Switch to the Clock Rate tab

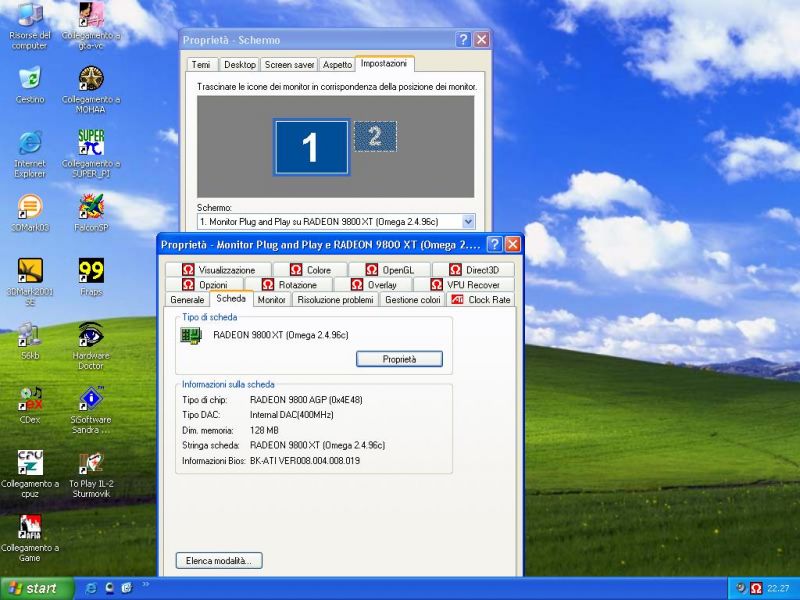pyautogui.click(x=481, y=299)
